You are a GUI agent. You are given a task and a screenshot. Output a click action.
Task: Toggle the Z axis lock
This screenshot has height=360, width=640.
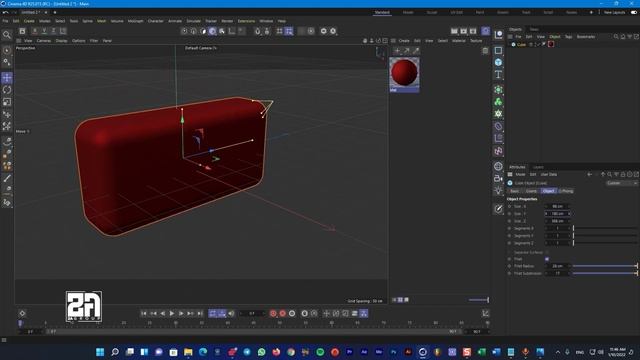pos(53,31)
